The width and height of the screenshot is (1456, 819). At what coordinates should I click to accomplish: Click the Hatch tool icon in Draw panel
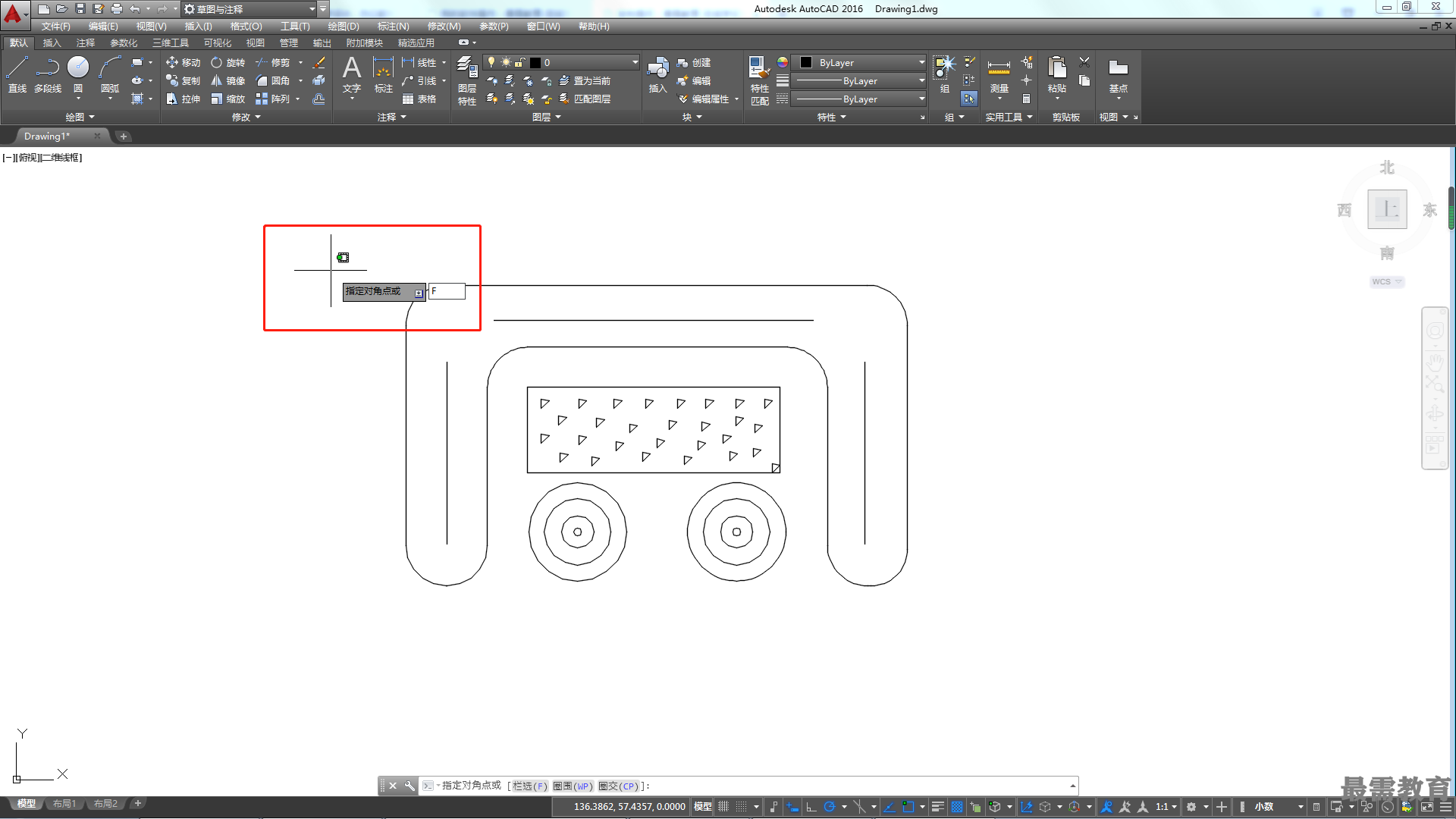(137, 99)
